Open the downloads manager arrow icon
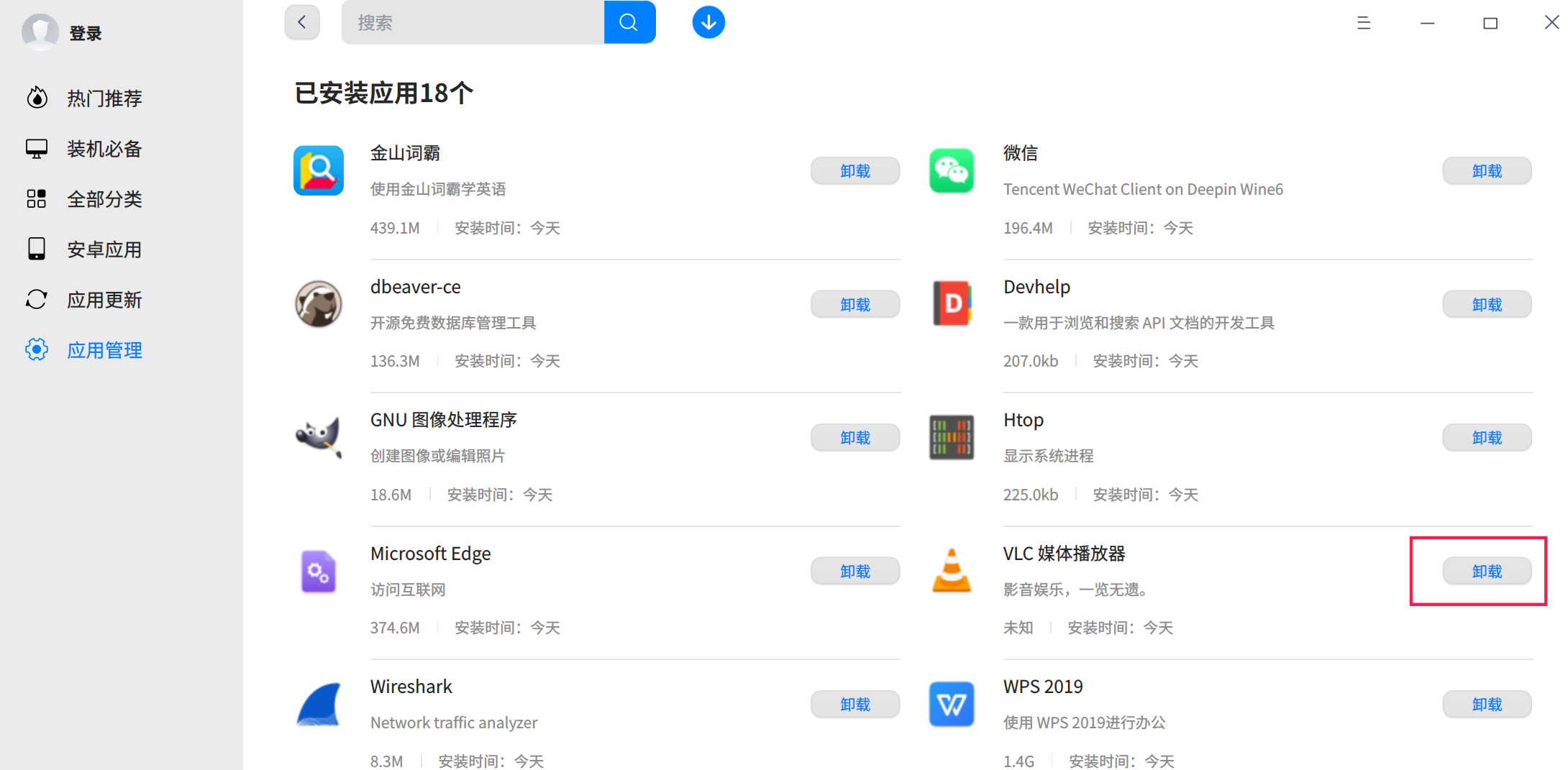1568x770 pixels. click(x=708, y=22)
